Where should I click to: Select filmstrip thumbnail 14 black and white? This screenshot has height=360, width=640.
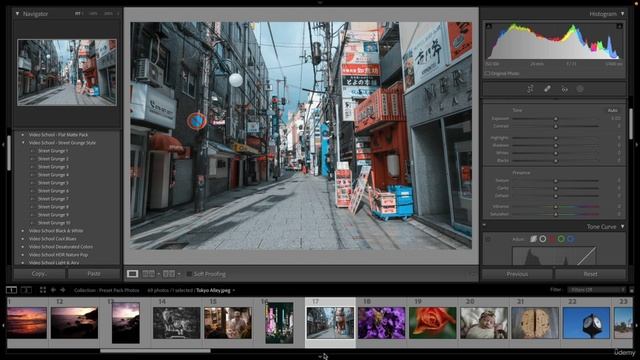click(176, 323)
